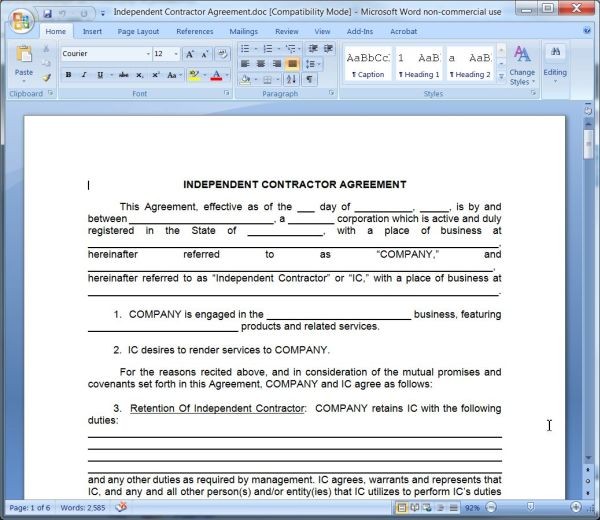Customize Quick Access Toolbar dropdown
Image resolution: width=600 pixels, height=520 pixels.
click(103, 13)
